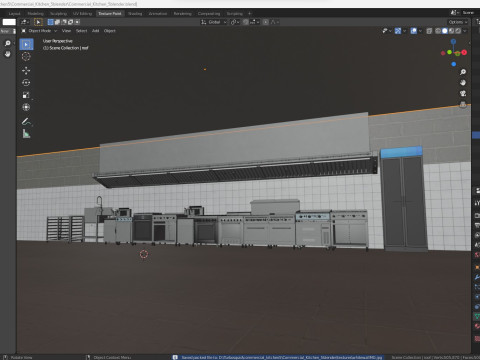
Task: Open the Tool properties tab
Action: click(x=477, y=203)
